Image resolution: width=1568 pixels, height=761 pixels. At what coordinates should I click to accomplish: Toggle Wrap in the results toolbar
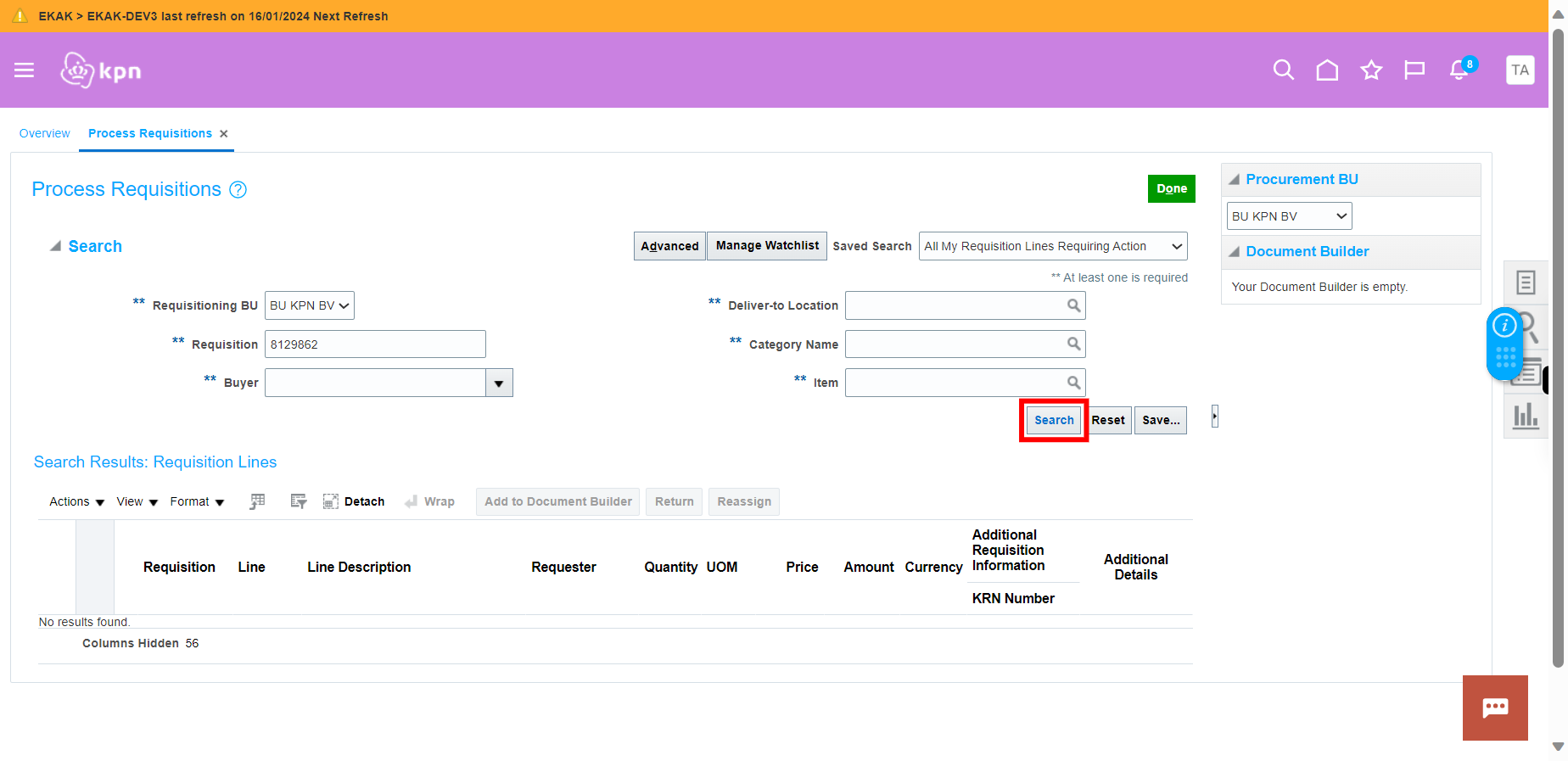(x=430, y=501)
